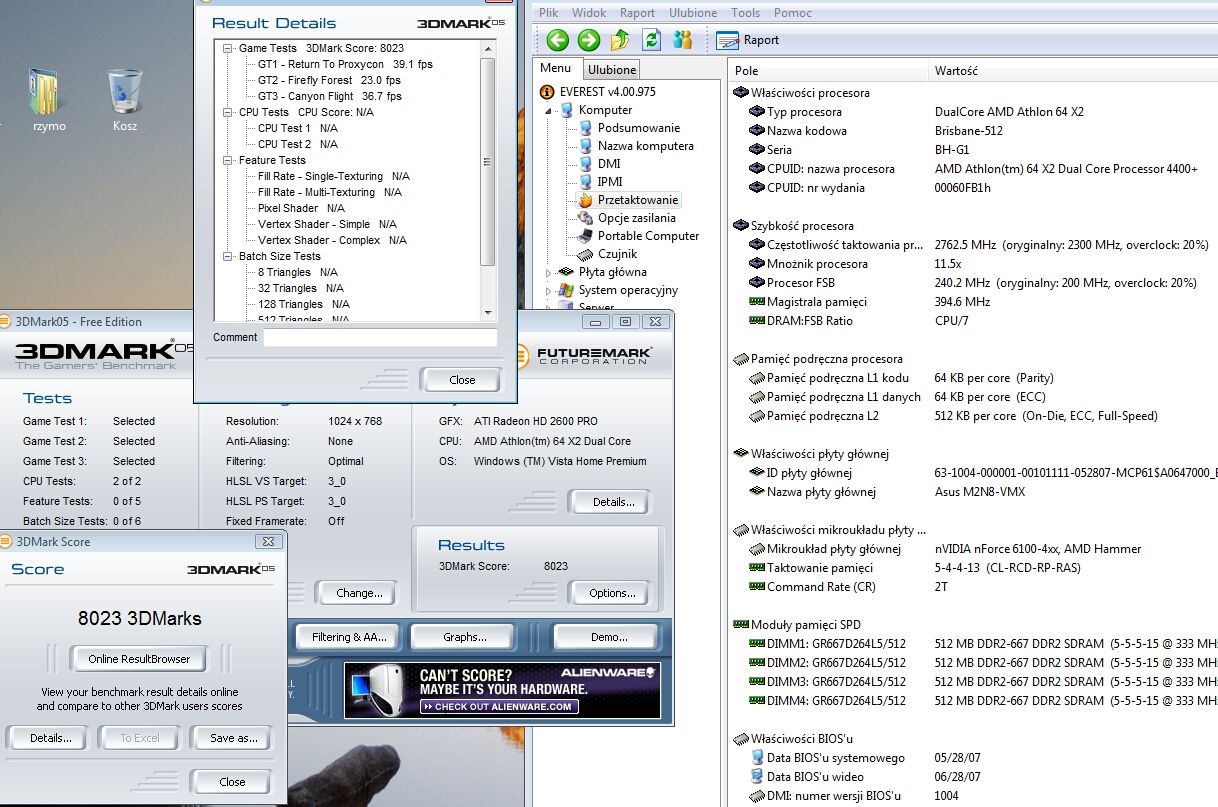
Task: Open Filtering & AA... settings
Action: 347,637
